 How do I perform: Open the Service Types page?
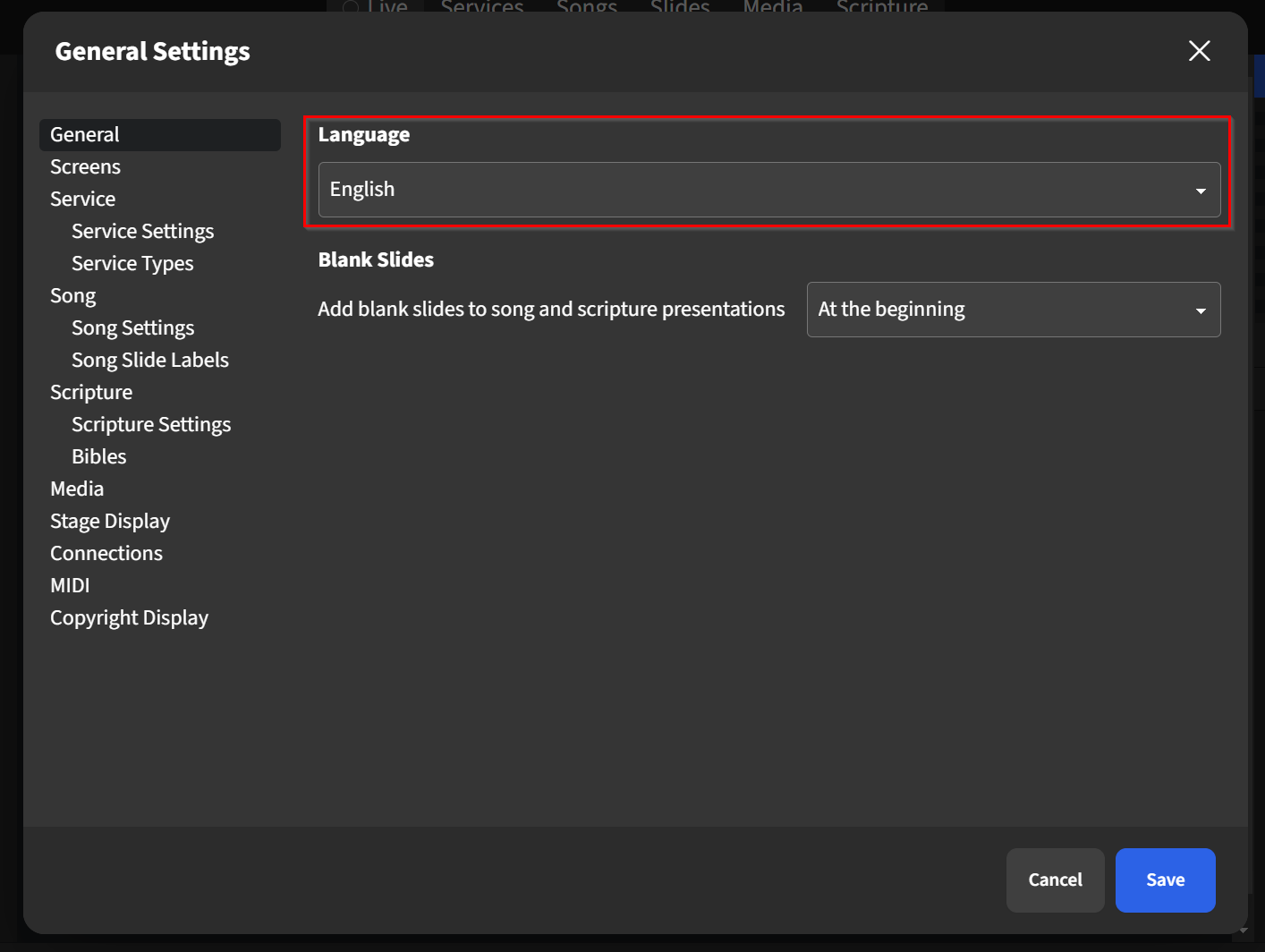click(132, 263)
